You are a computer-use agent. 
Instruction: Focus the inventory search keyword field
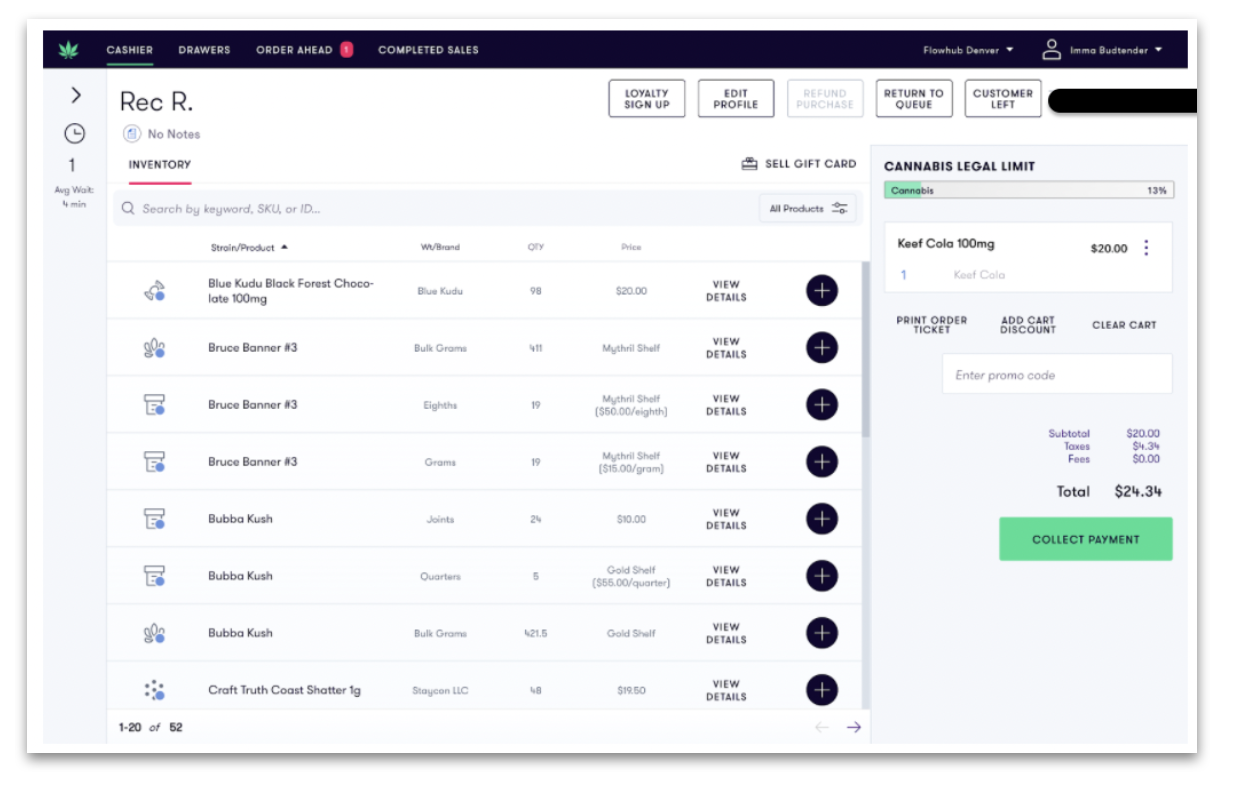coord(436,209)
